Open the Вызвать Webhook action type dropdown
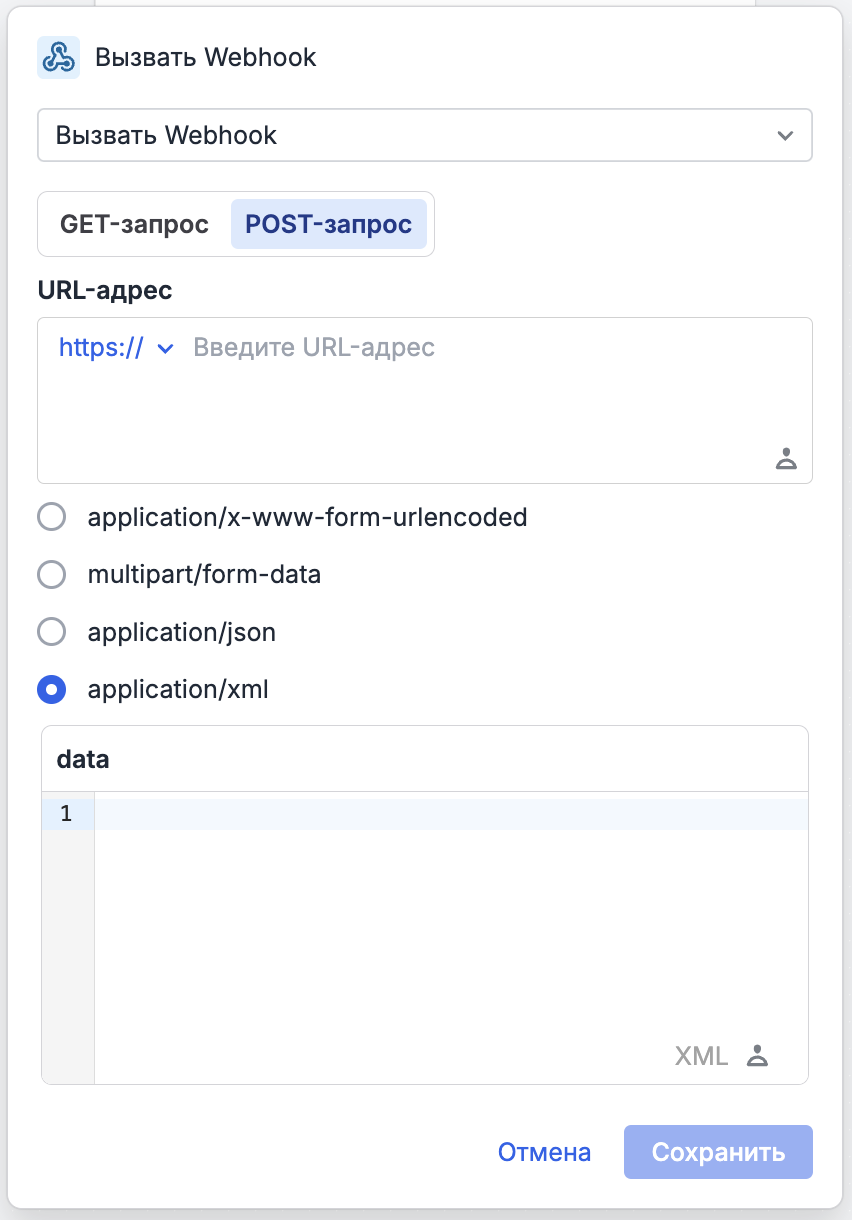Screen dimensions: 852x1220 point(424,135)
